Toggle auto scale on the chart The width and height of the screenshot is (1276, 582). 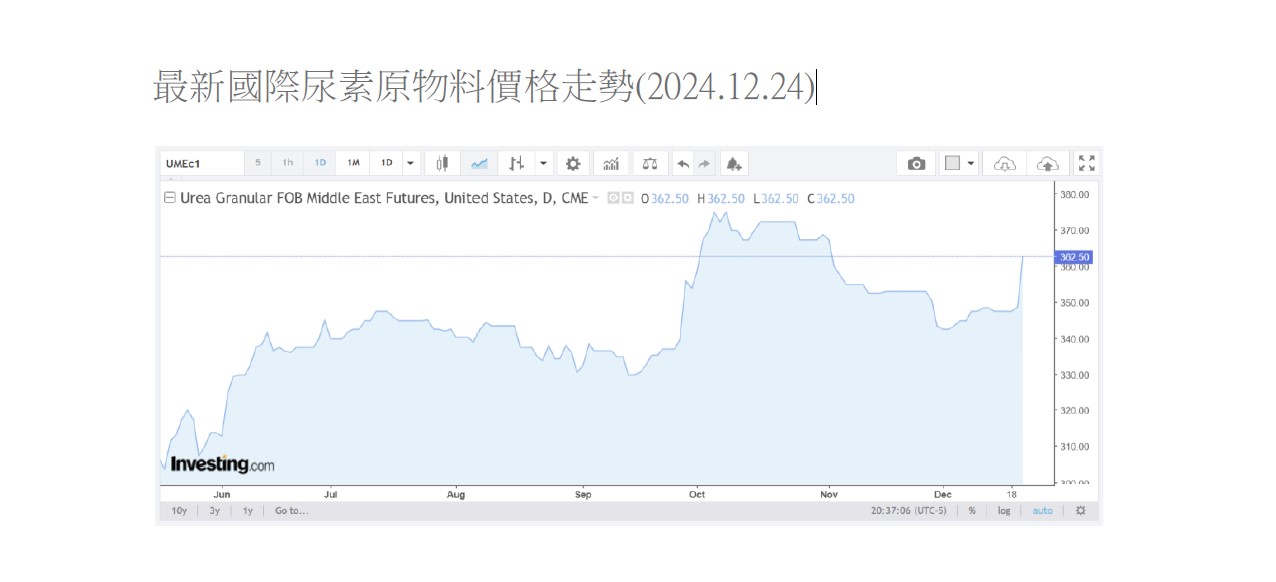[x=1042, y=511]
